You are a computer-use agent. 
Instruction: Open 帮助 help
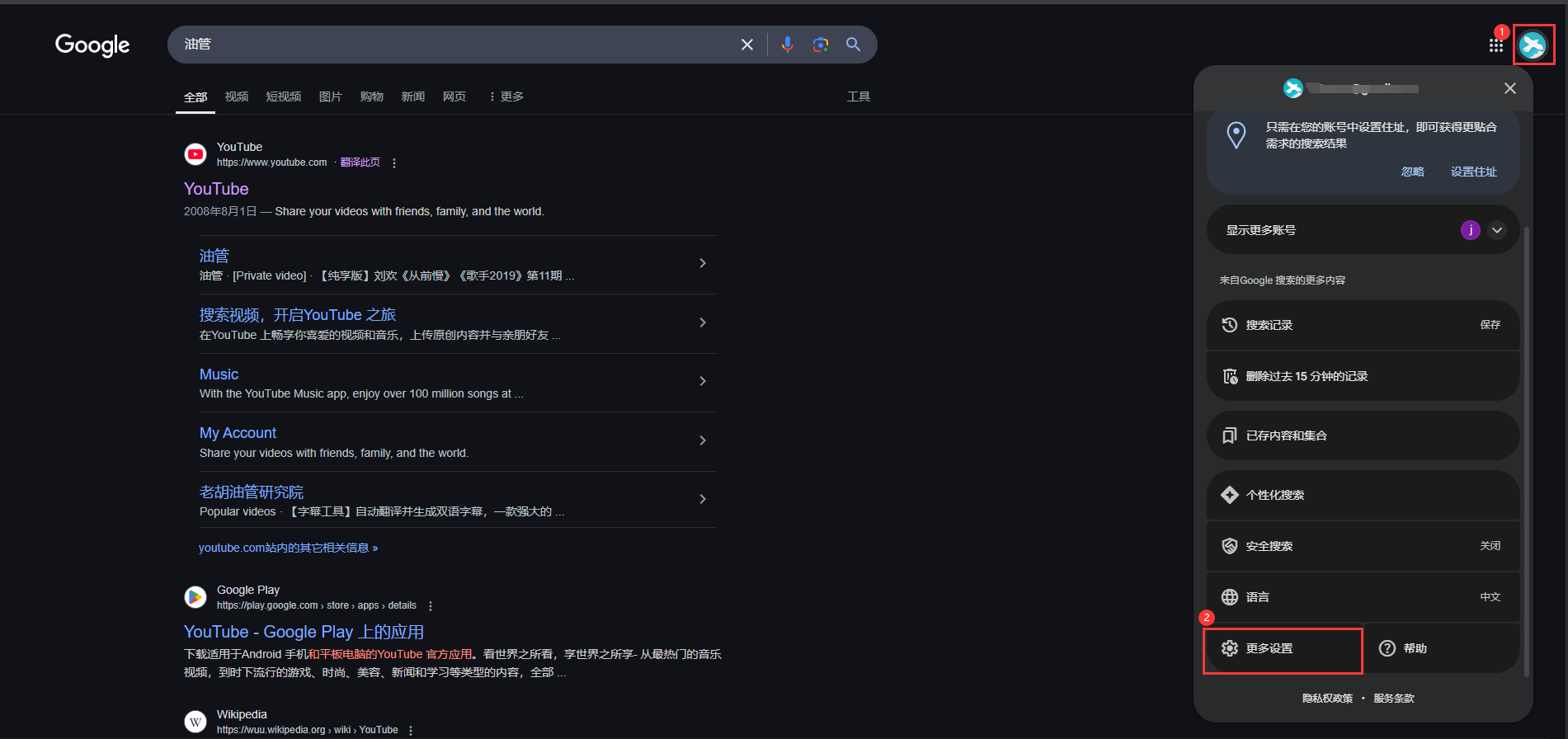tap(1442, 648)
